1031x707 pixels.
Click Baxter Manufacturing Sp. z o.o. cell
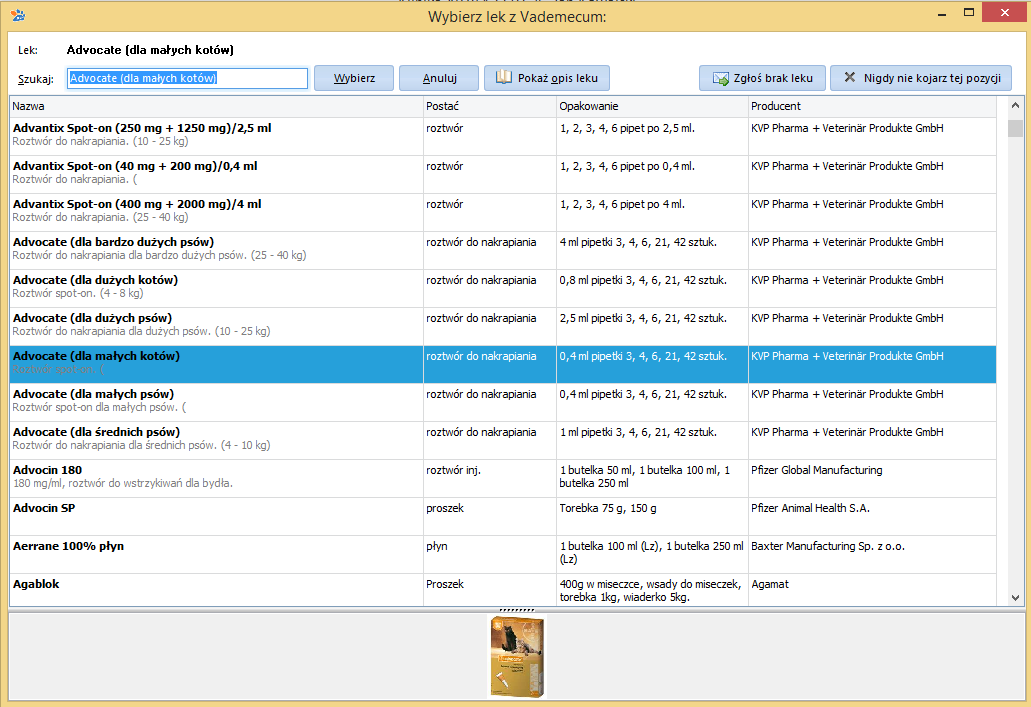(873, 554)
